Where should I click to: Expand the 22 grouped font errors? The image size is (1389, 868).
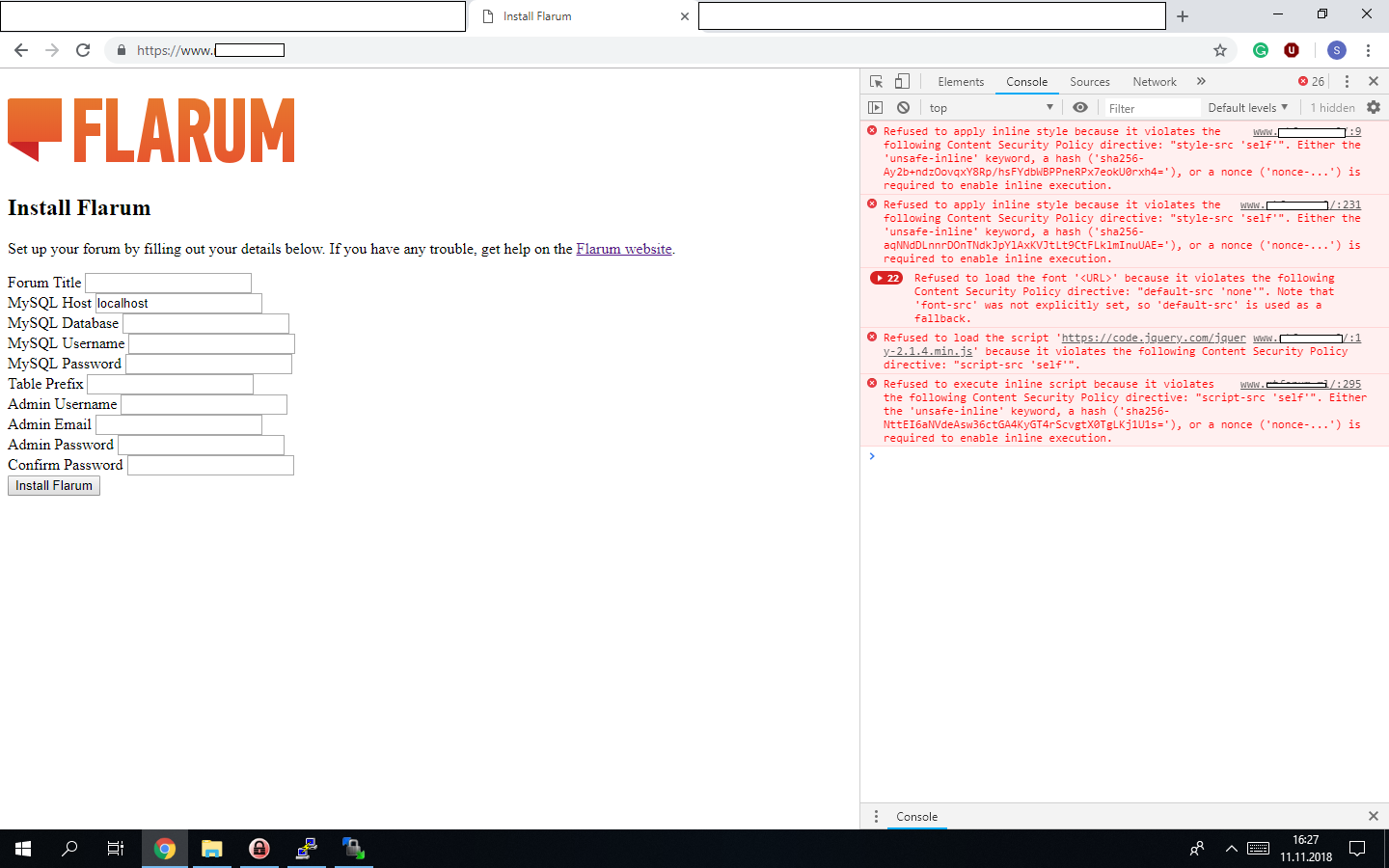coord(885,279)
